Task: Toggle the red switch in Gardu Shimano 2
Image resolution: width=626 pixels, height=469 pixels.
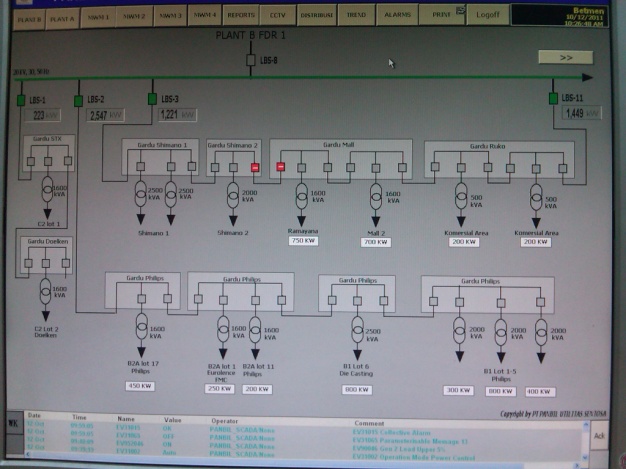Action: click(255, 167)
